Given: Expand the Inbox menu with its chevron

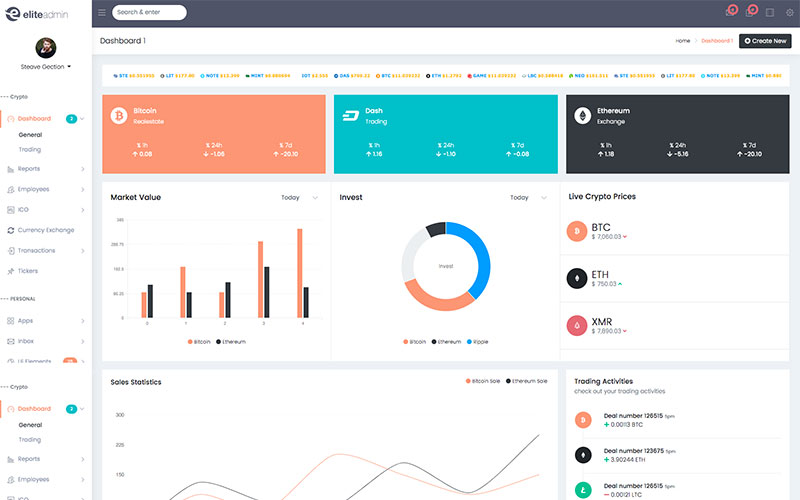Looking at the screenshot, I should coord(83,341).
